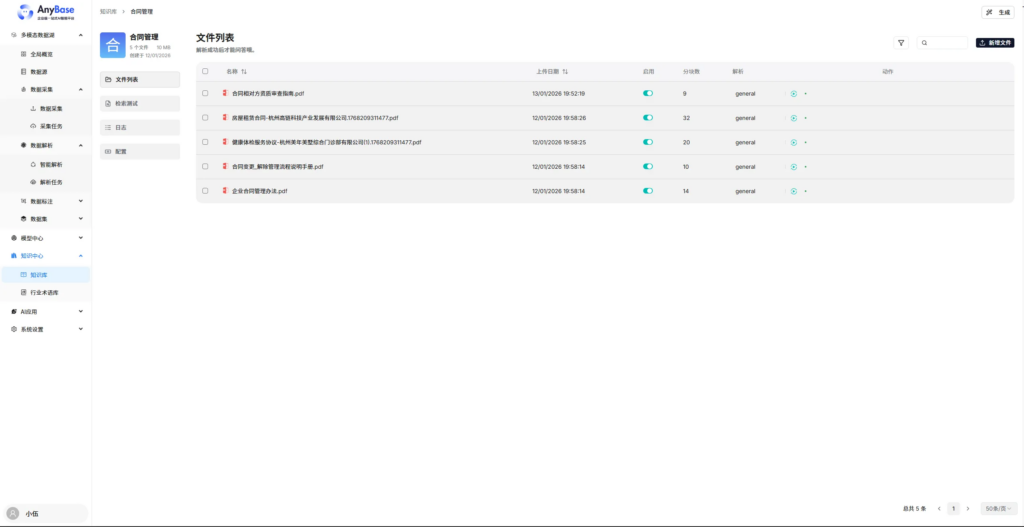Go to the next page using the pagination arrow
The height and width of the screenshot is (527, 1024).
click(x=967, y=509)
